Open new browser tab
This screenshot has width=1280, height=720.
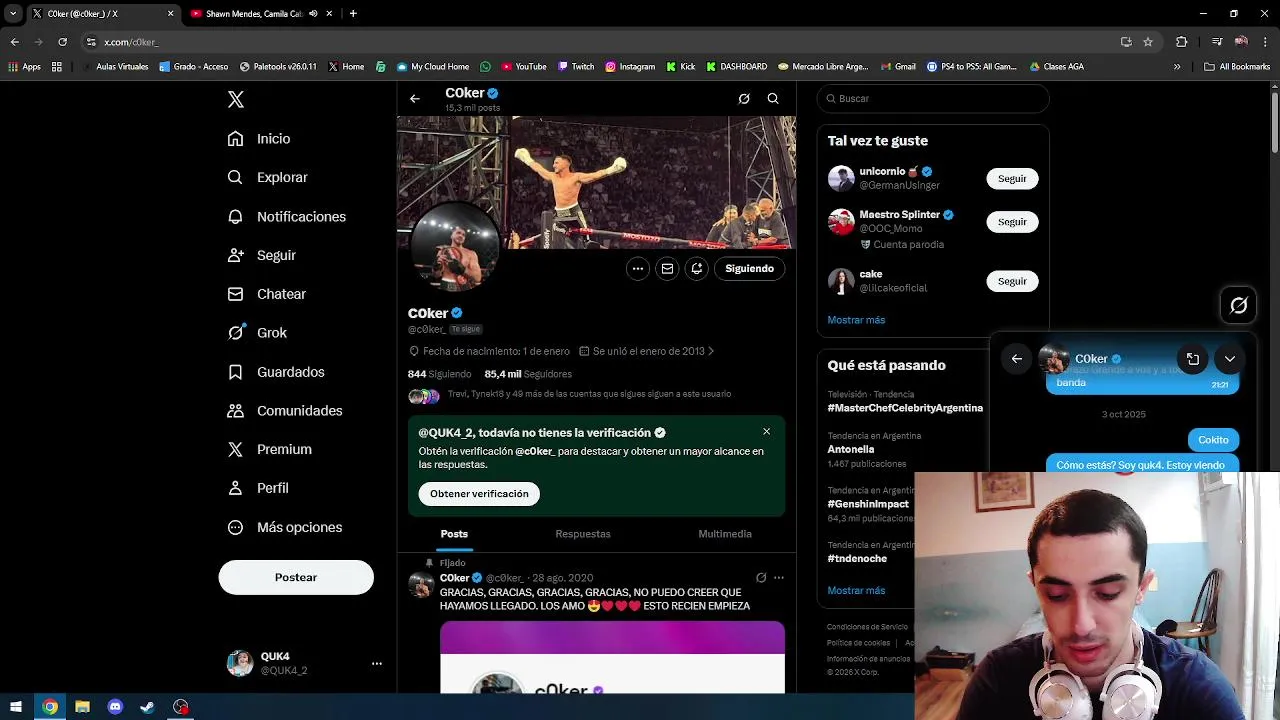click(x=353, y=13)
